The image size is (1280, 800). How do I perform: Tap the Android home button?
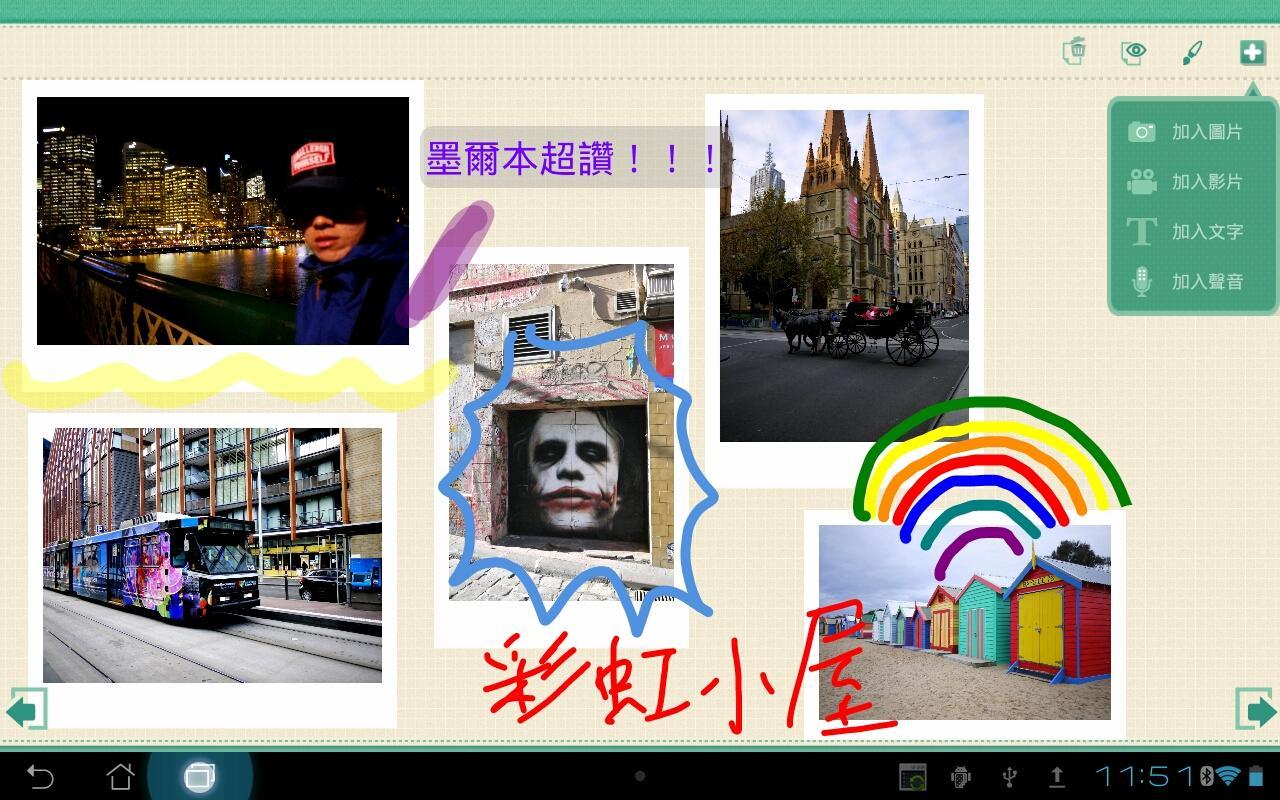click(120, 776)
